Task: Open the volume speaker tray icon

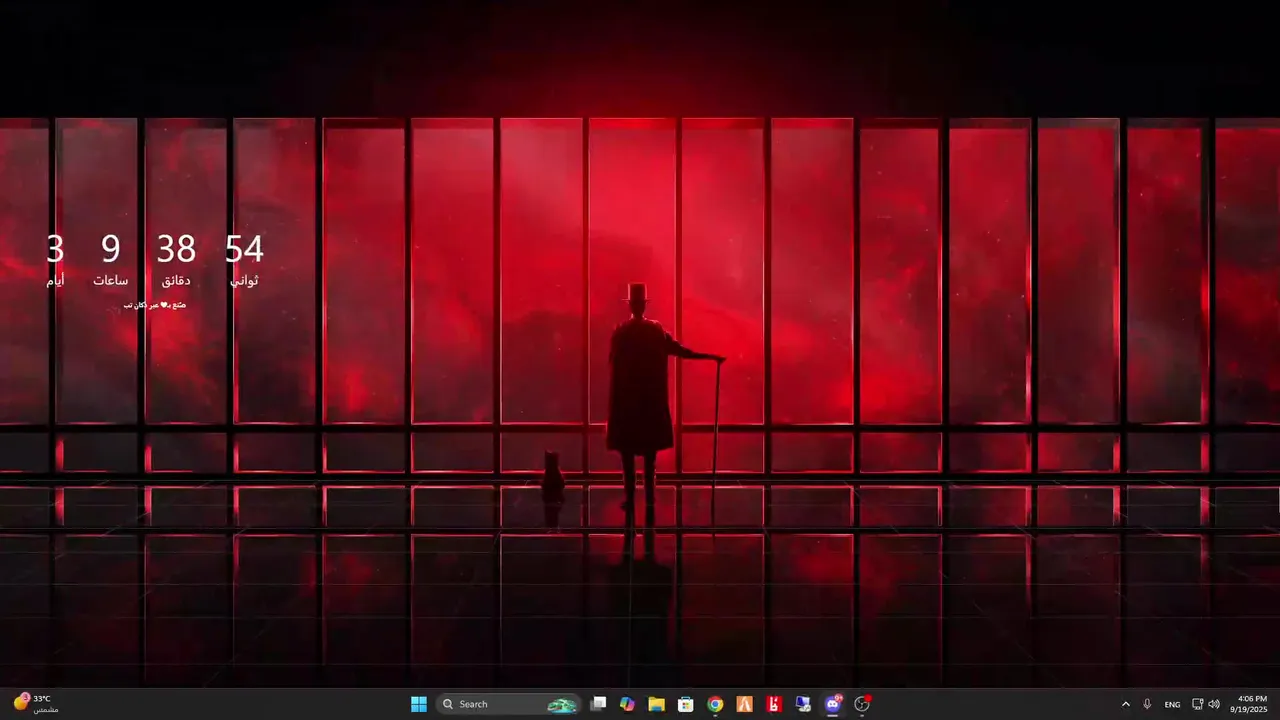Action: point(1214,704)
